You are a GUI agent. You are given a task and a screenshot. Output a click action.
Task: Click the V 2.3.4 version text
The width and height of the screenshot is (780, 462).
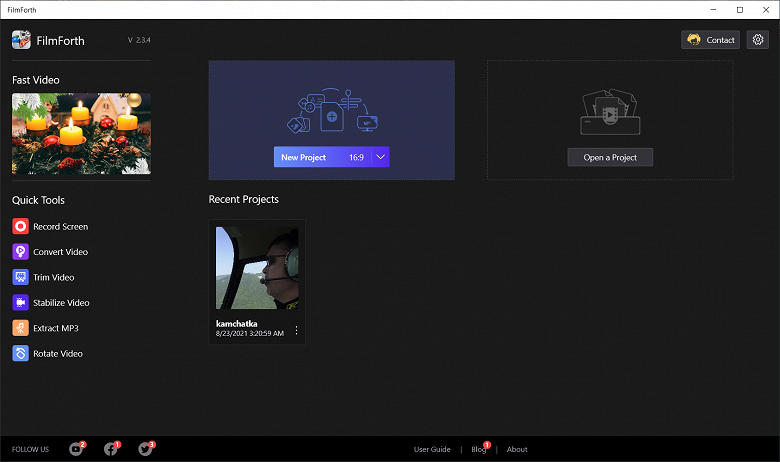(139, 40)
